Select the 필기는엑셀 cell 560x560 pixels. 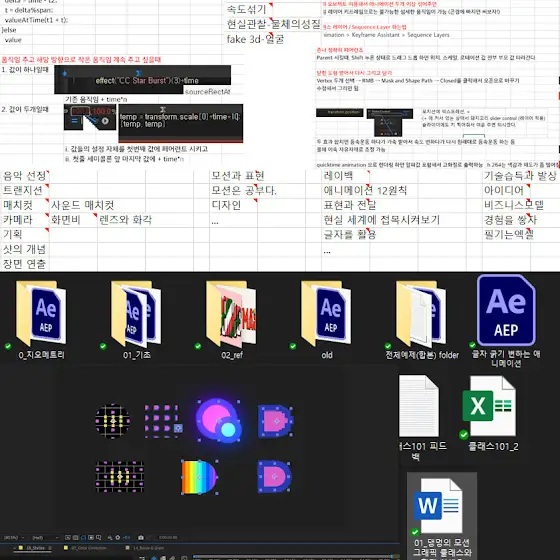pyautogui.click(x=509, y=234)
